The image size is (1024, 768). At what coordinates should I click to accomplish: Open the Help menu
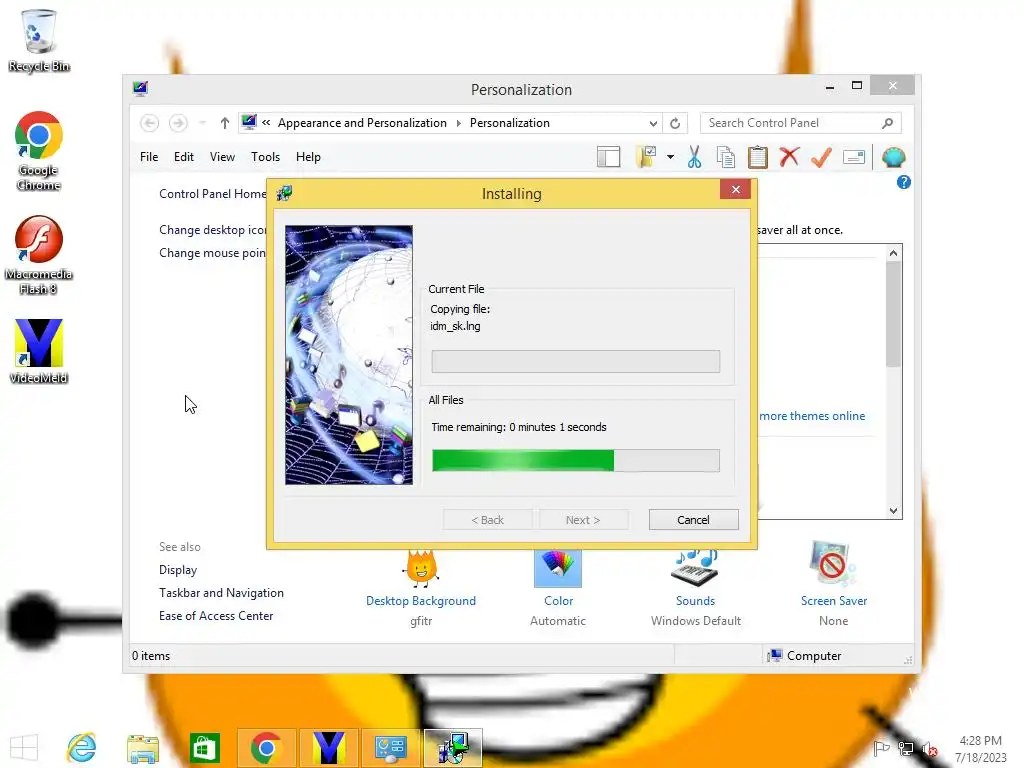pyautogui.click(x=308, y=157)
